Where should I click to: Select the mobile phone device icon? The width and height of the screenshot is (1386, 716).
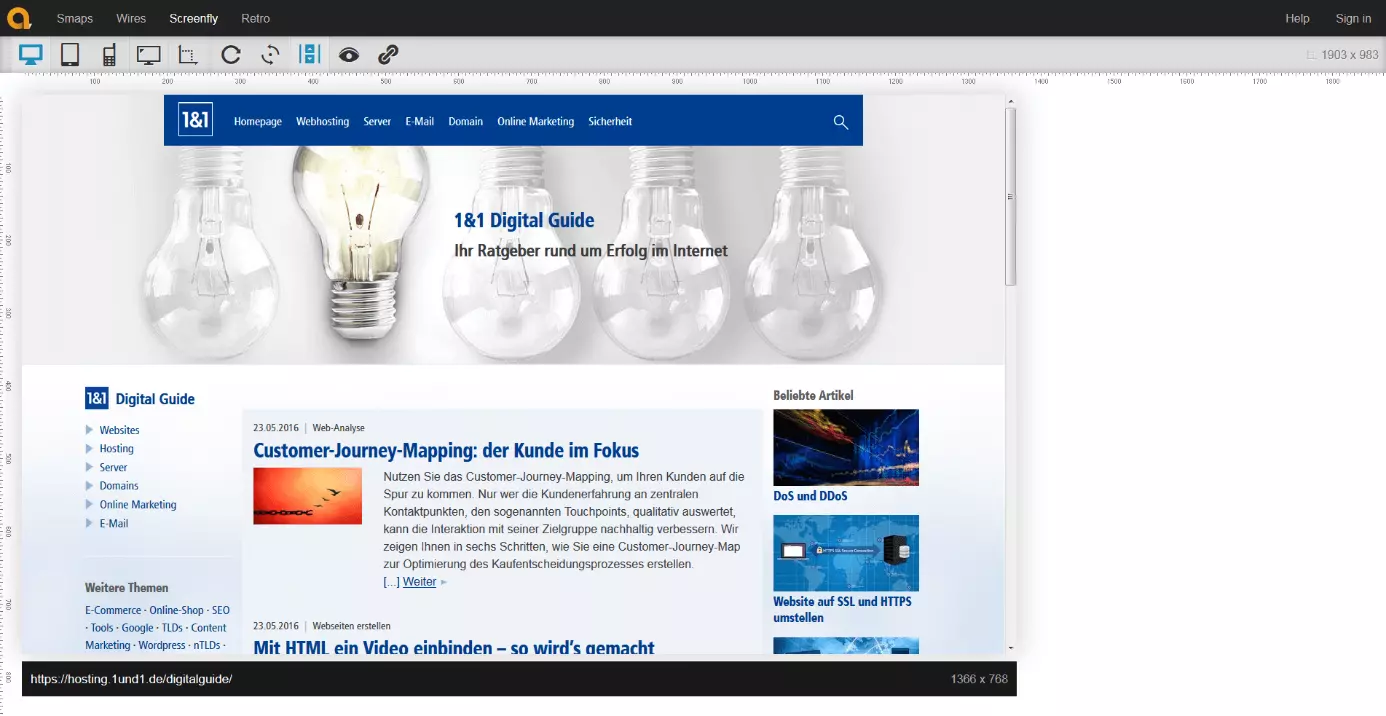click(109, 55)
